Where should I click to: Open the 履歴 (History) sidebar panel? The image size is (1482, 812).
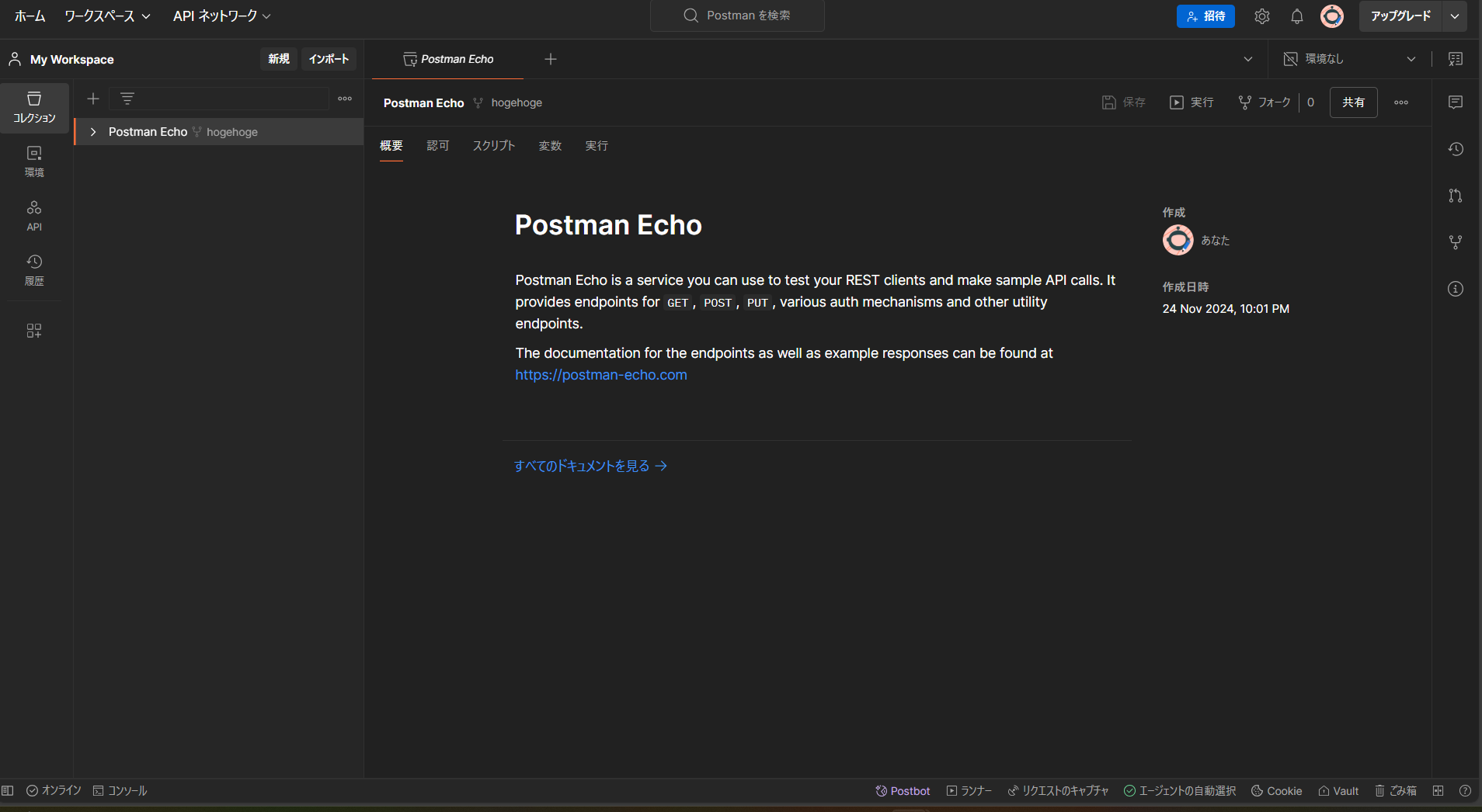(x=34, y=270)
